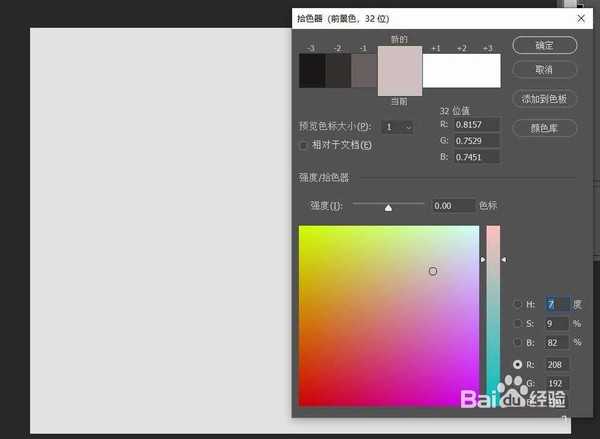The image size is (600, 439).
Task: Open the 颜色库 color libraries
Action: coord(544,128)
